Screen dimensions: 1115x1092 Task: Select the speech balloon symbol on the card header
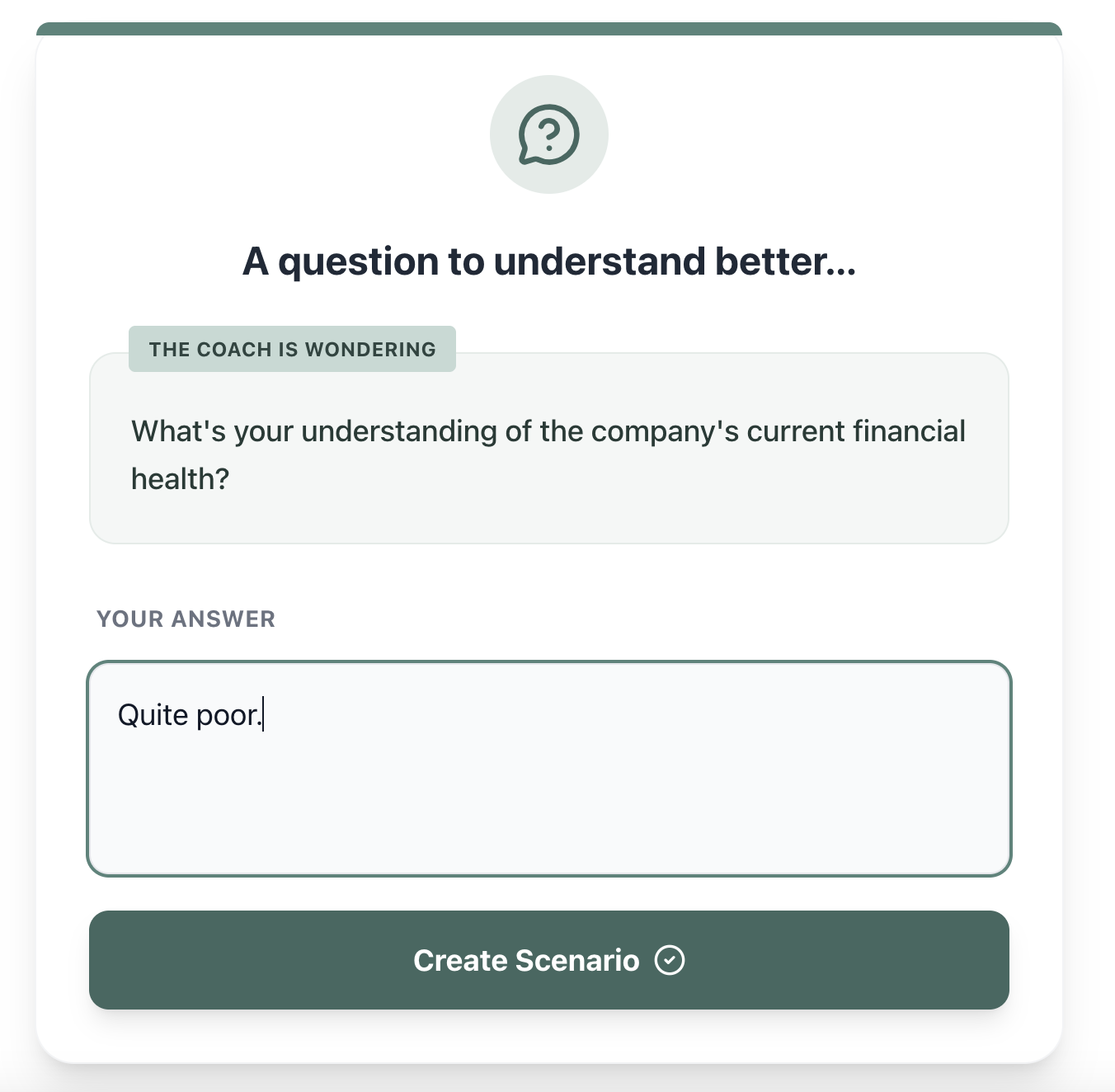pyautogui.click(x=549, y=134)
